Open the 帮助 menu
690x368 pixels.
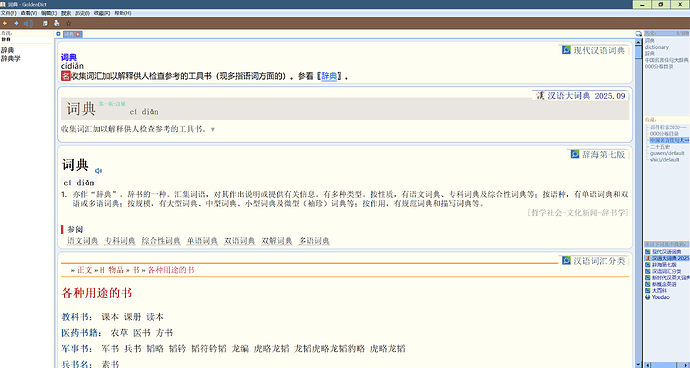click(x=123, y=13)
